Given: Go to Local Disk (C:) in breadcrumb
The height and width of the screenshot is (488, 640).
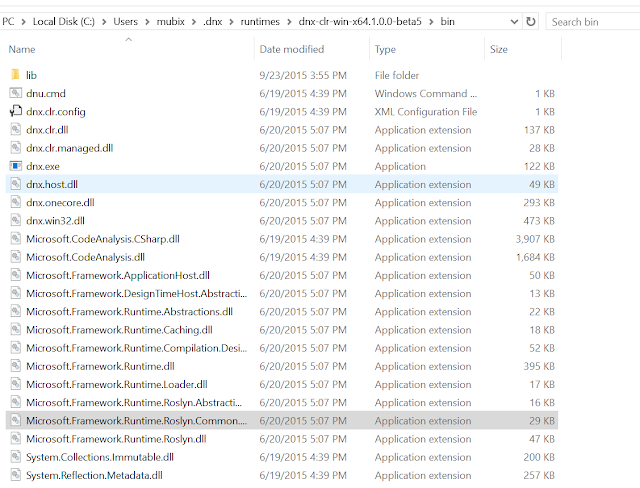Looking at the screenshot, I should (64, 22).
